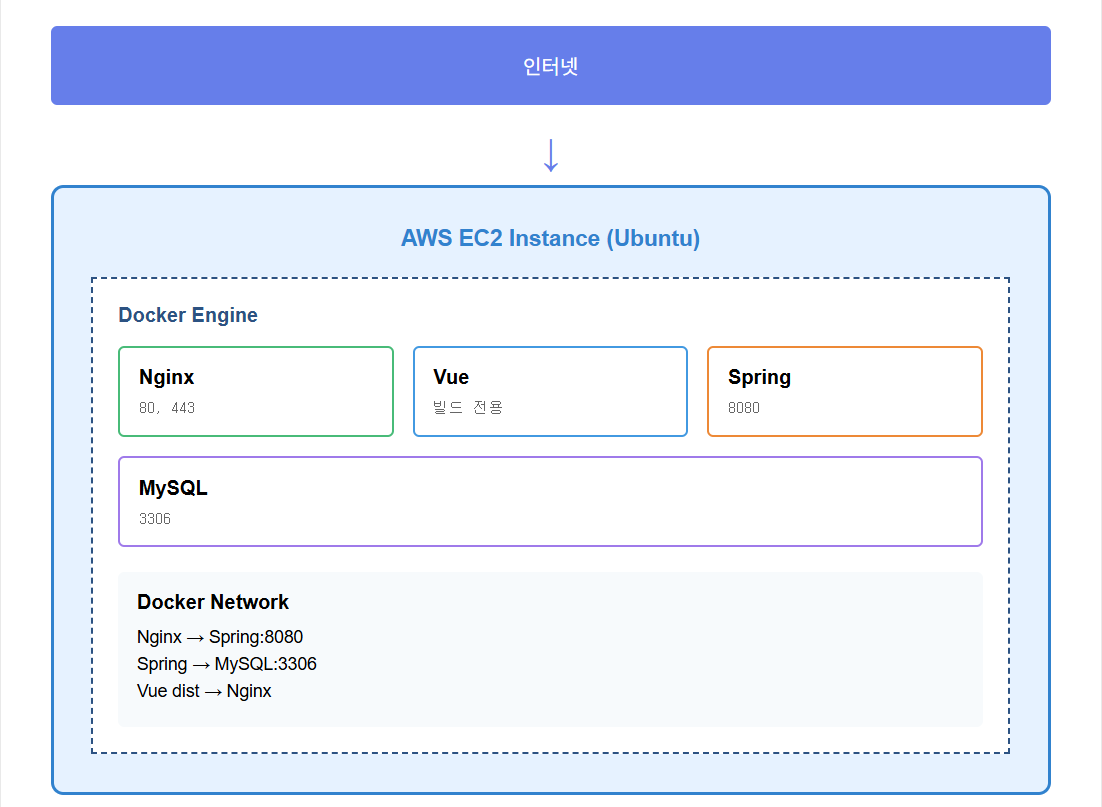1102x807 pixels.
Task: Select the Nginx container title
Action: (x=167, y=377)
